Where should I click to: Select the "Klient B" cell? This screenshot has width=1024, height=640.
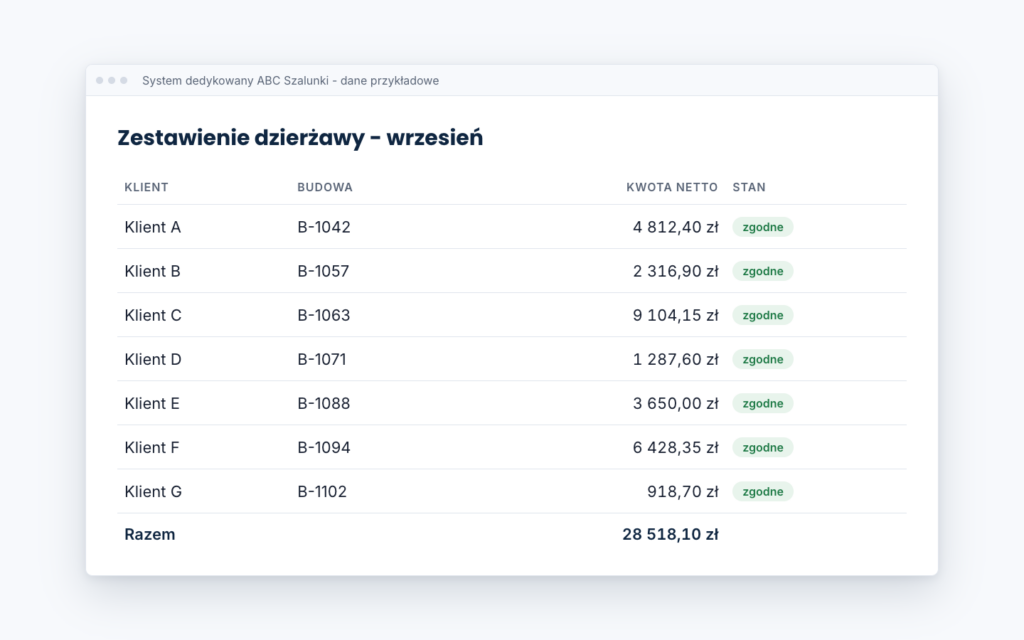[x=152, y=271]
